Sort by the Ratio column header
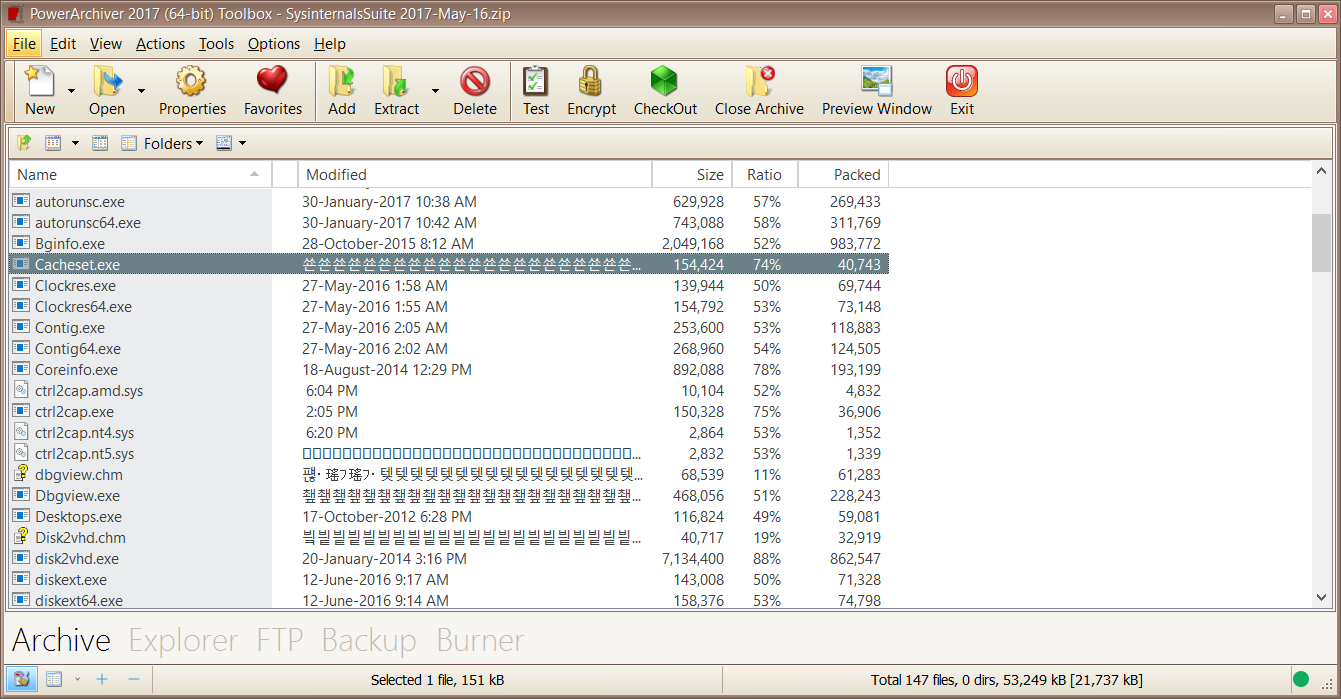 click(764, 174)
